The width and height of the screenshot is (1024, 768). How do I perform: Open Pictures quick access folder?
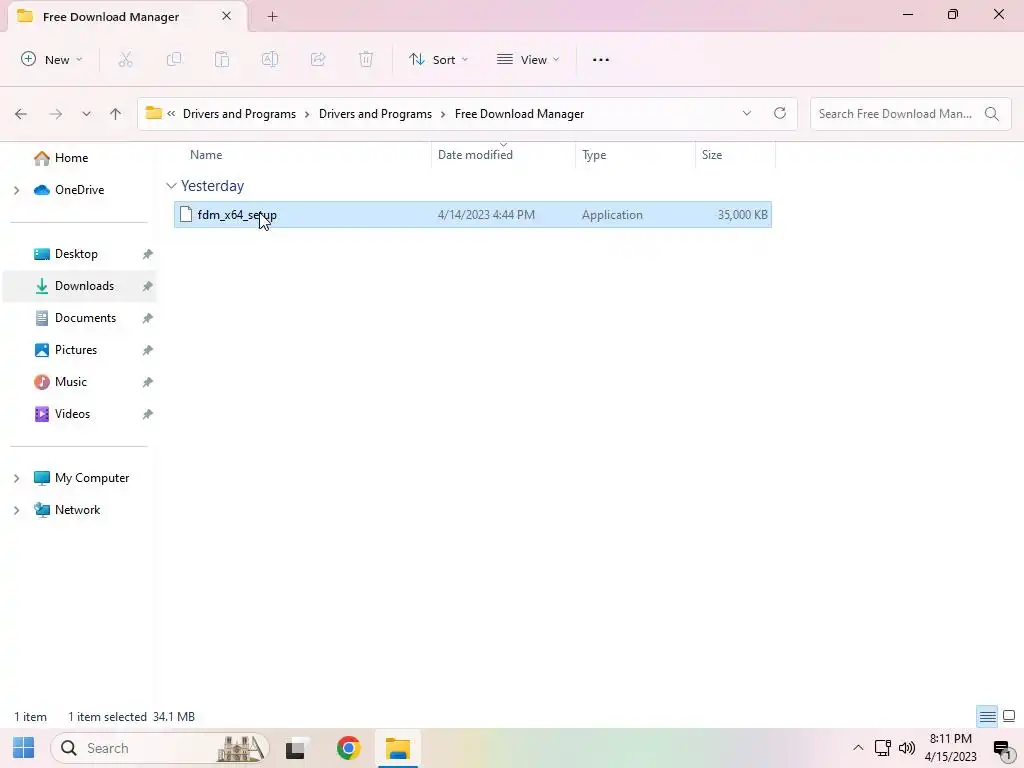[x=76, y=349]
